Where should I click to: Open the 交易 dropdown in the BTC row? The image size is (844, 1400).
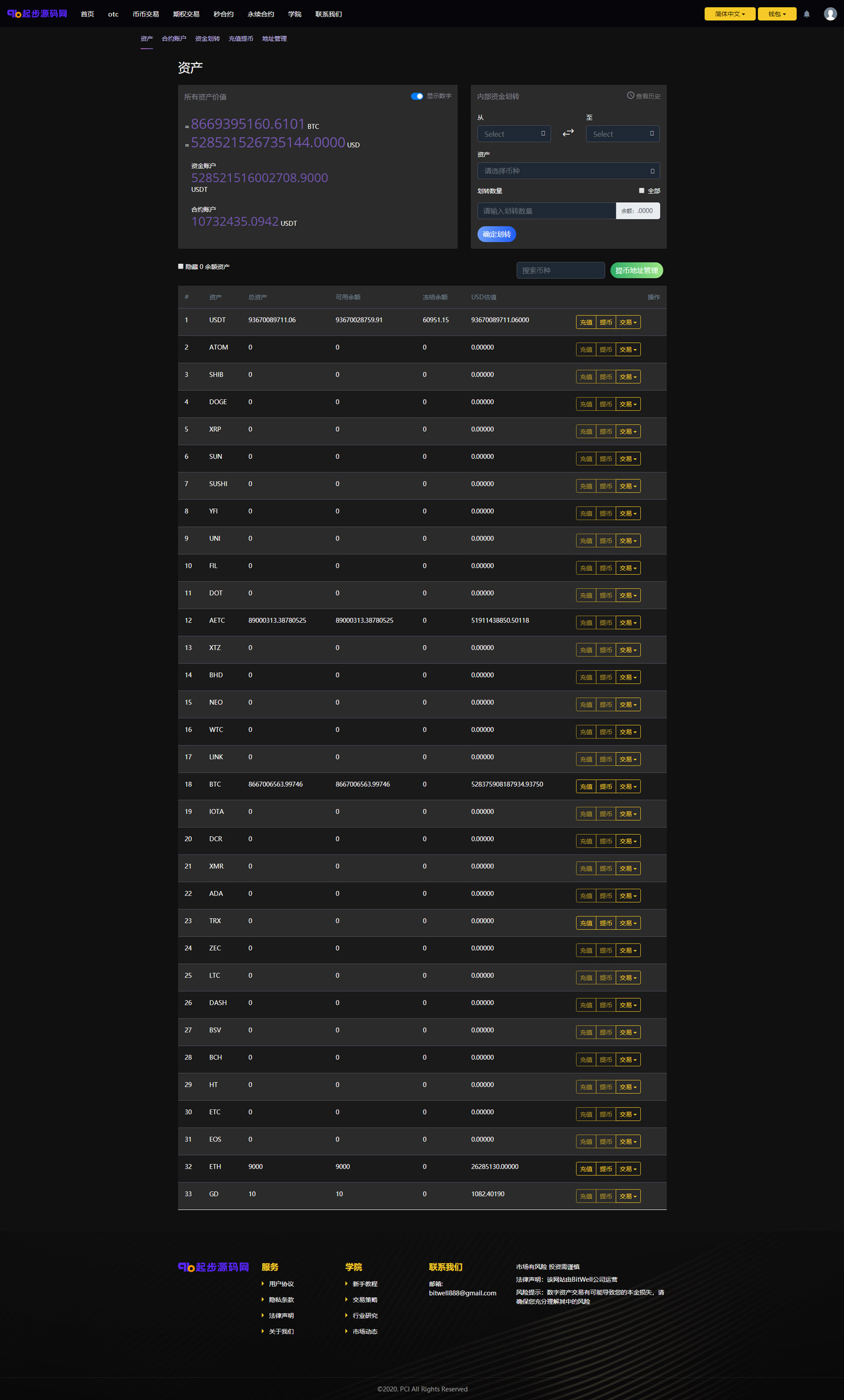point(627,786)
